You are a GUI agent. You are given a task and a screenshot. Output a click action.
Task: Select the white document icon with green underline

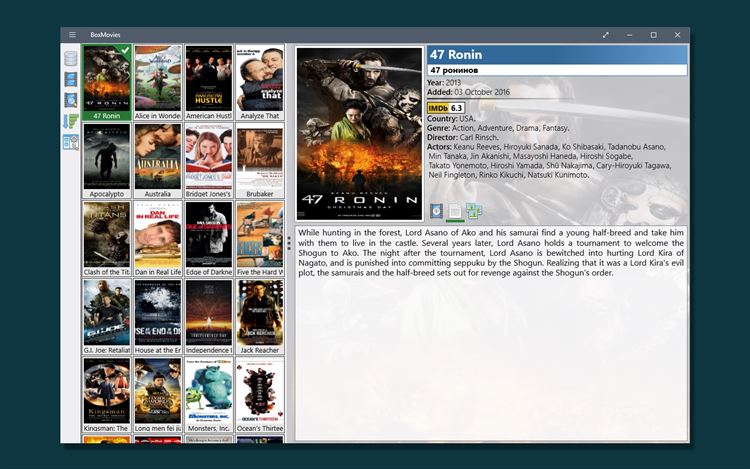[455, 212]
